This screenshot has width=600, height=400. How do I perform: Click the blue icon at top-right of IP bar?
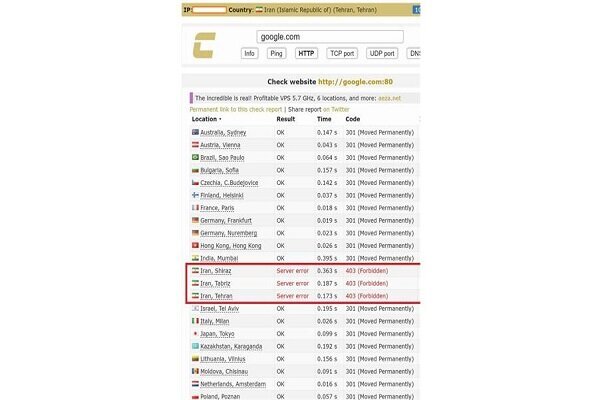click(x=416, y=10)
